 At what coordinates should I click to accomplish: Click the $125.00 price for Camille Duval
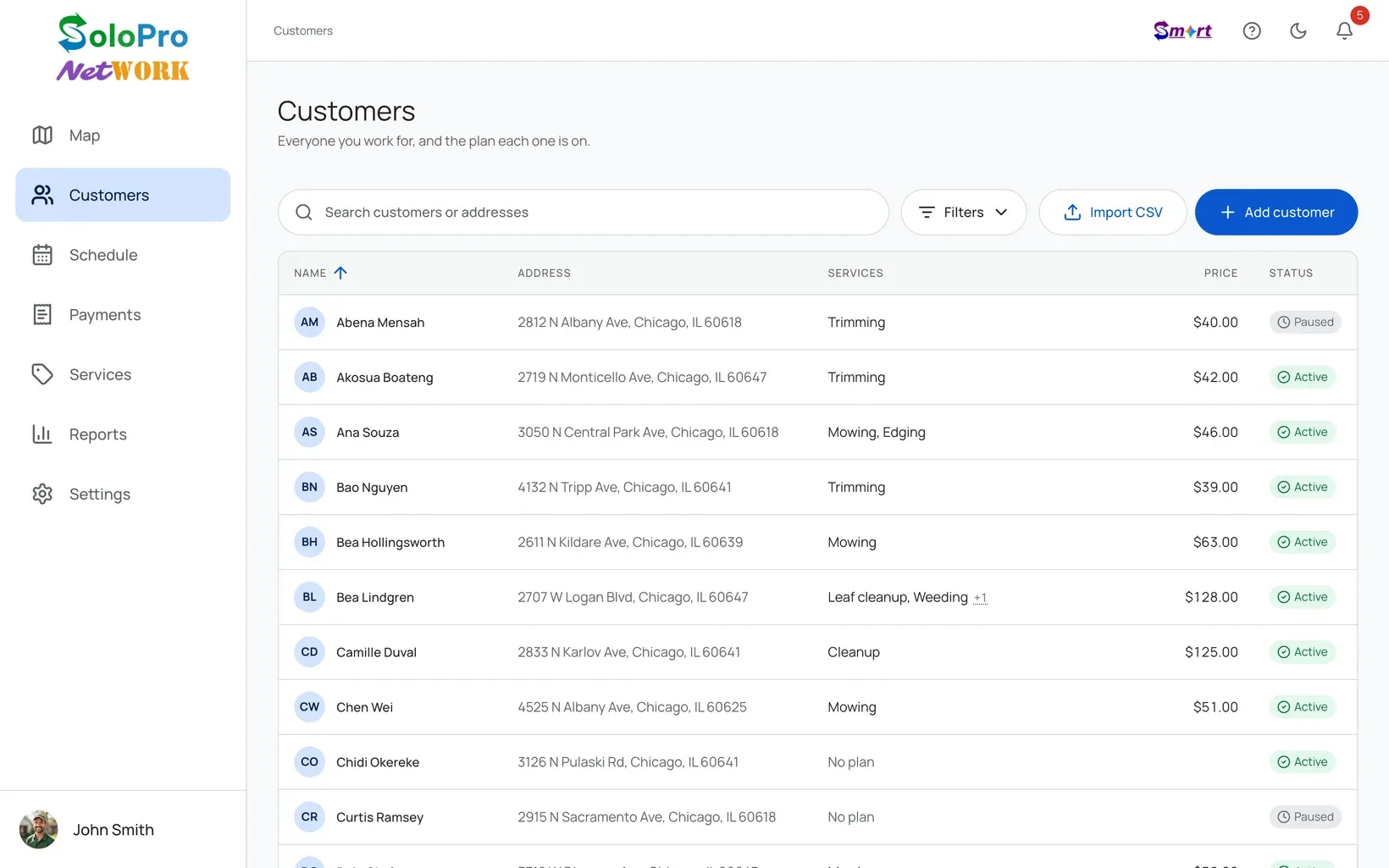1211,652
